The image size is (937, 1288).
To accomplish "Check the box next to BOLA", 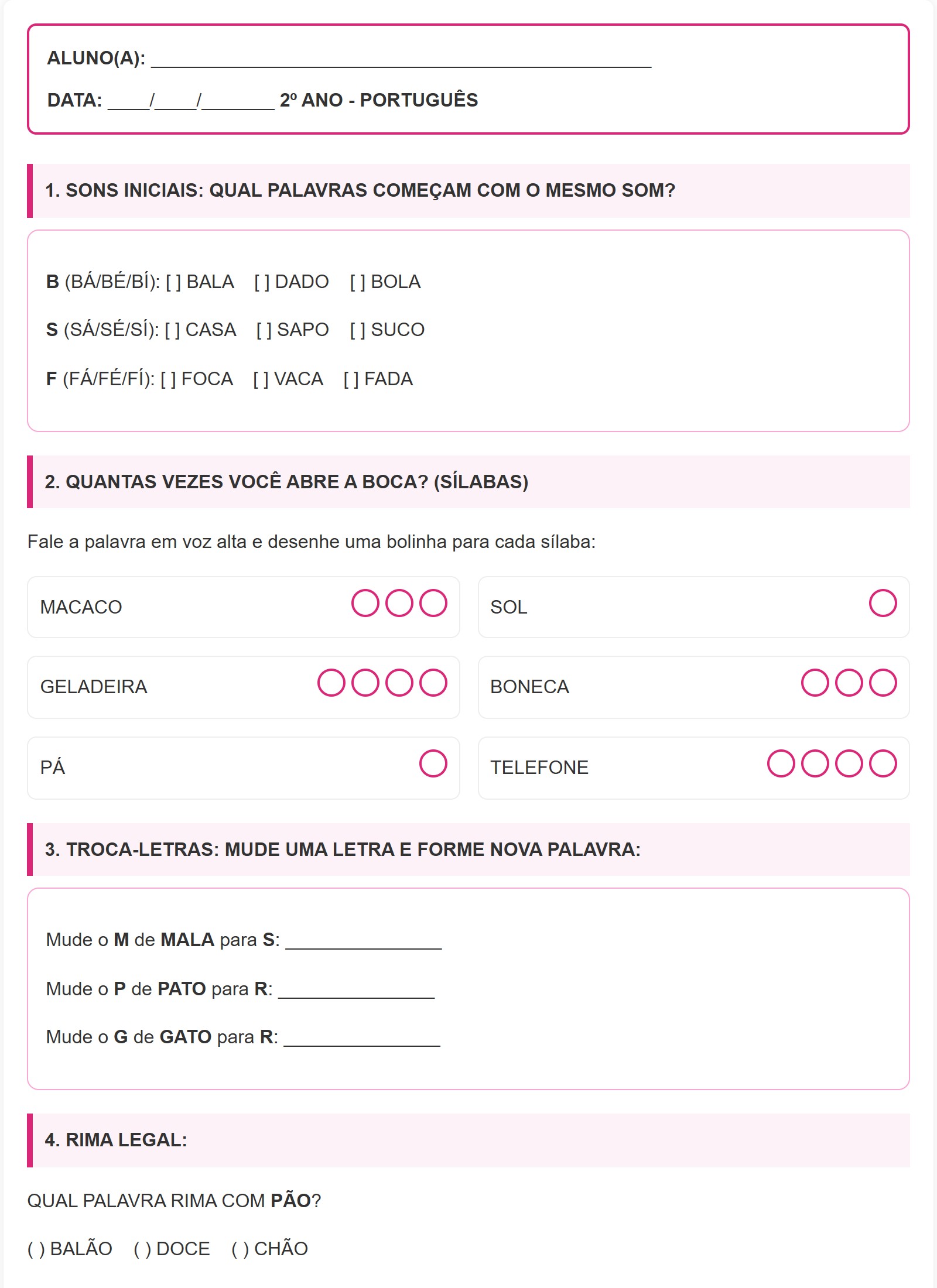I will 358,282.
